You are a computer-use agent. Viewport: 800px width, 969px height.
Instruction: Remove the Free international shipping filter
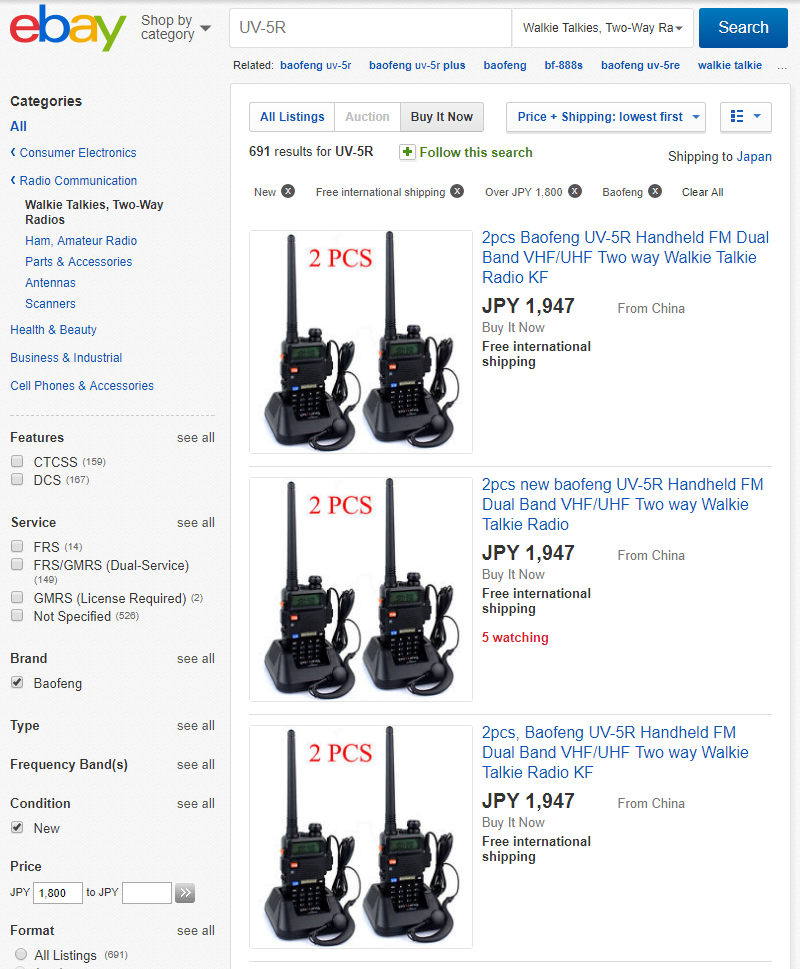click(x=457, y=192)
